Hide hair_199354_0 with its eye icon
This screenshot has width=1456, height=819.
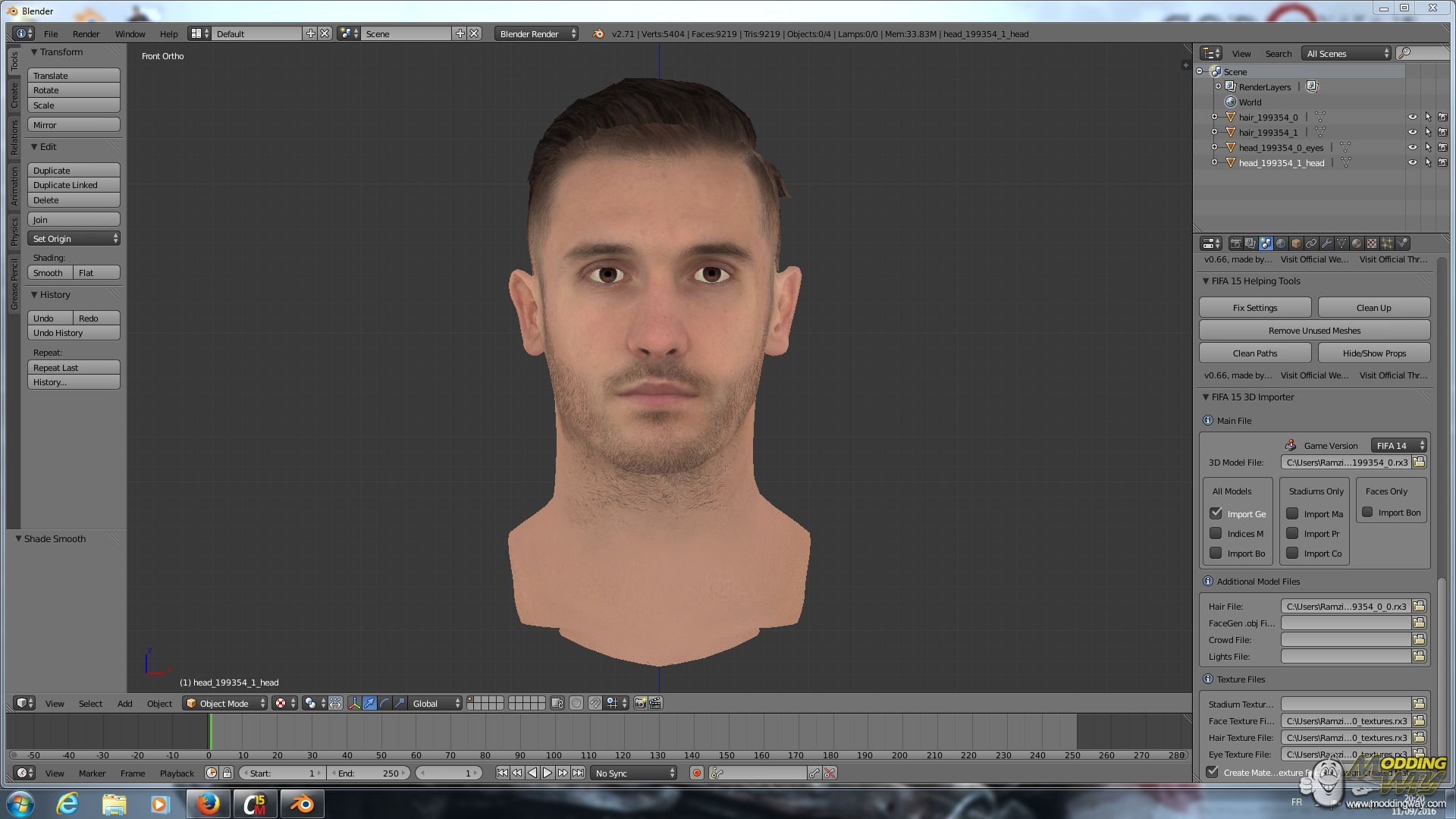coord(1412,118)
